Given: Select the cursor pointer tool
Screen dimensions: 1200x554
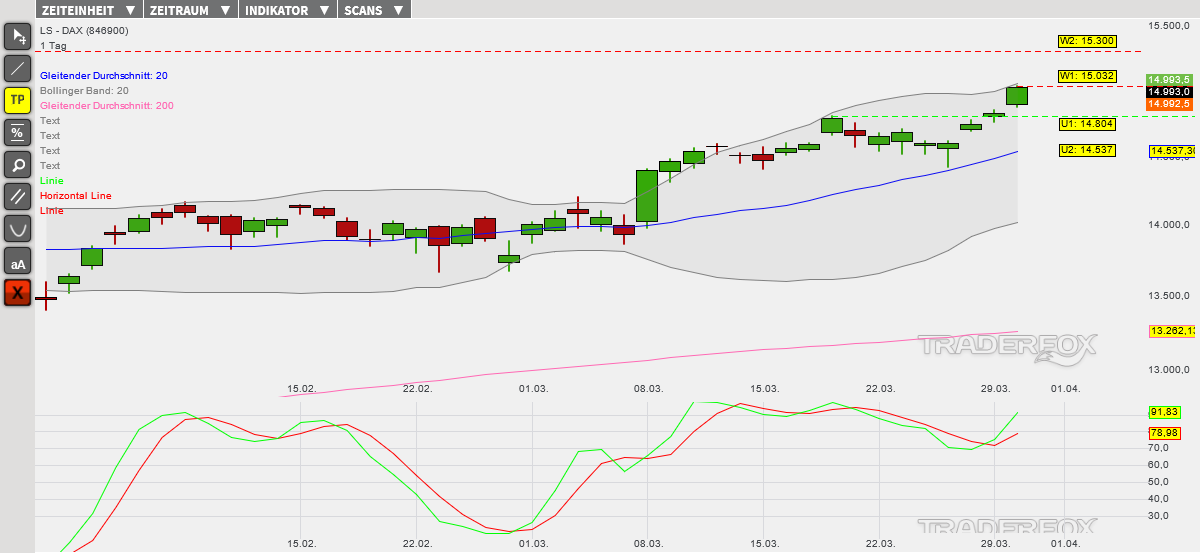Looking at the screenshot, I should 18,37.
